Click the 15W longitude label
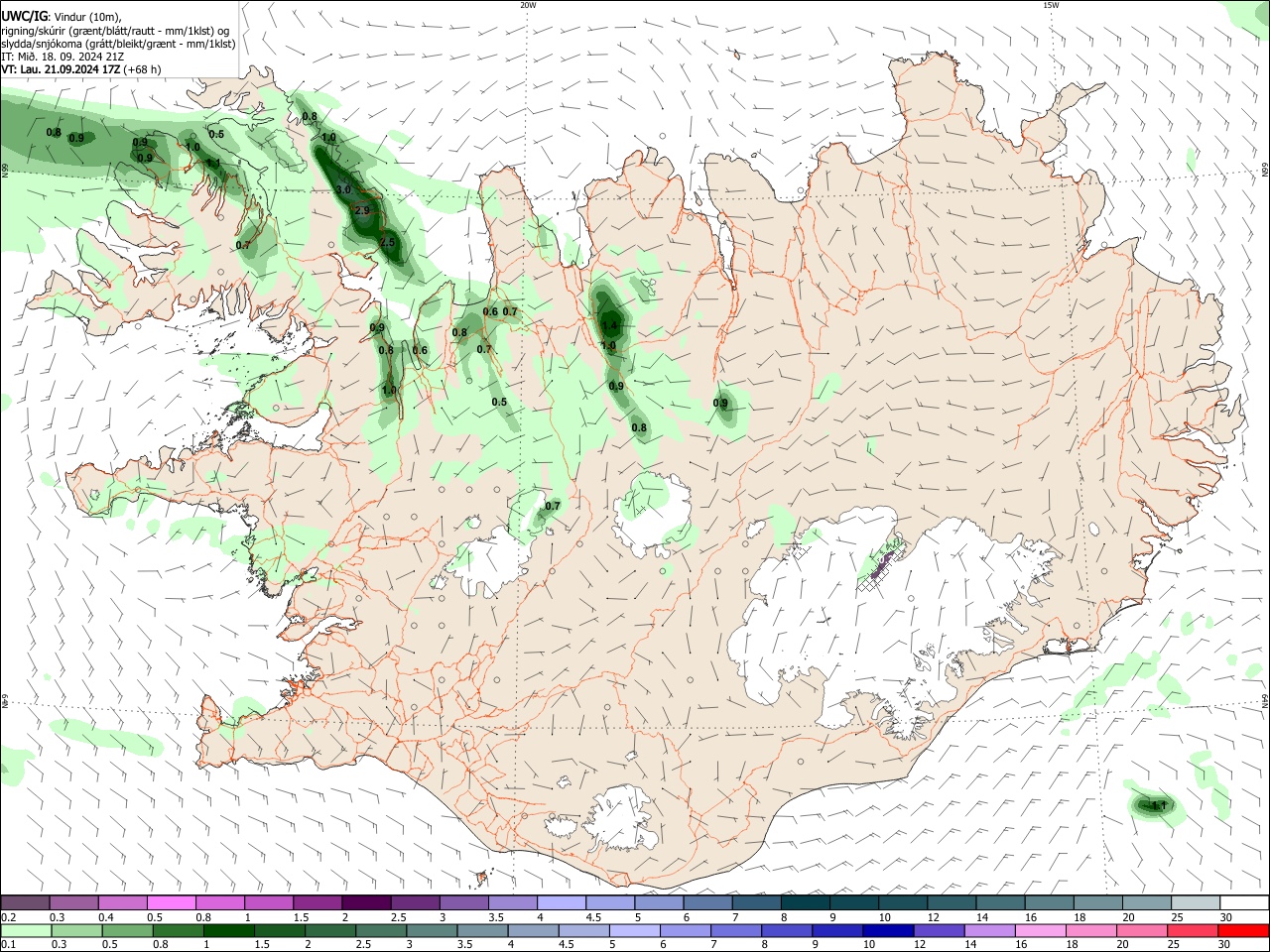Viewport: 1270px width, 952px height. (x=1051, y=5)
